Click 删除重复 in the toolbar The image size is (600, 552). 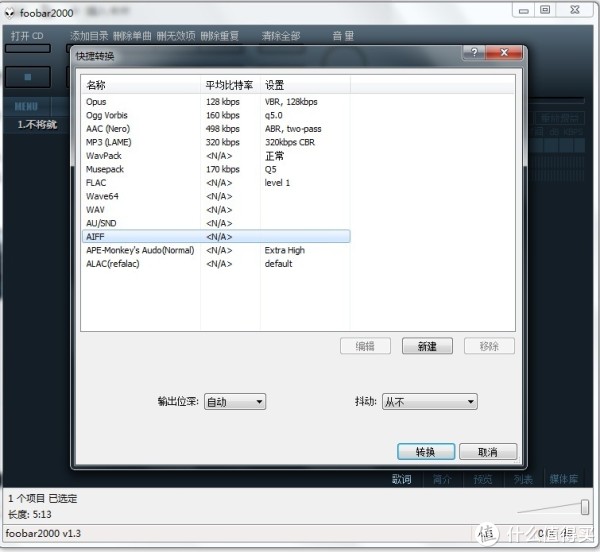[x=220, y=36]
